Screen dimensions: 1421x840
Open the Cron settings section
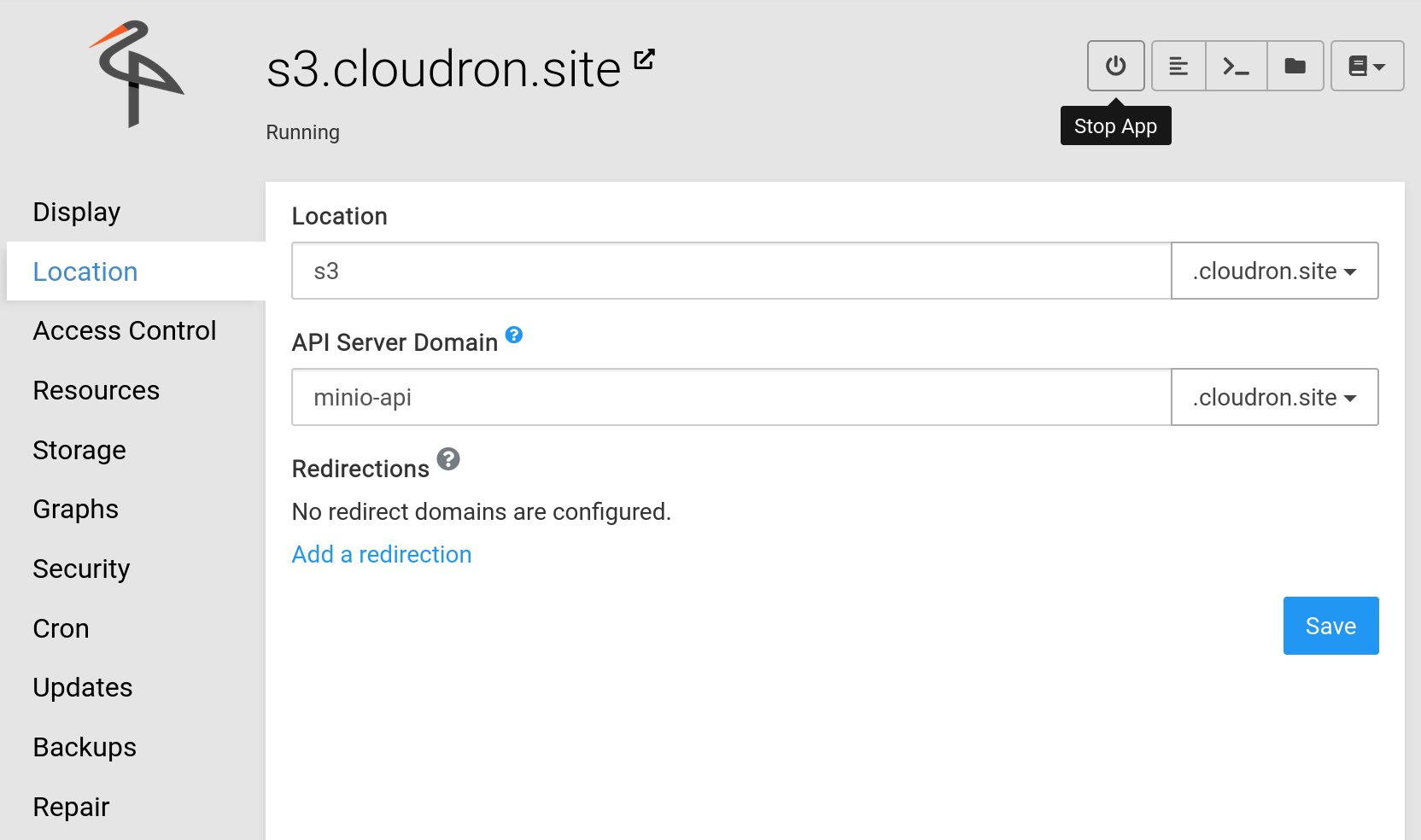pos(61,629)
